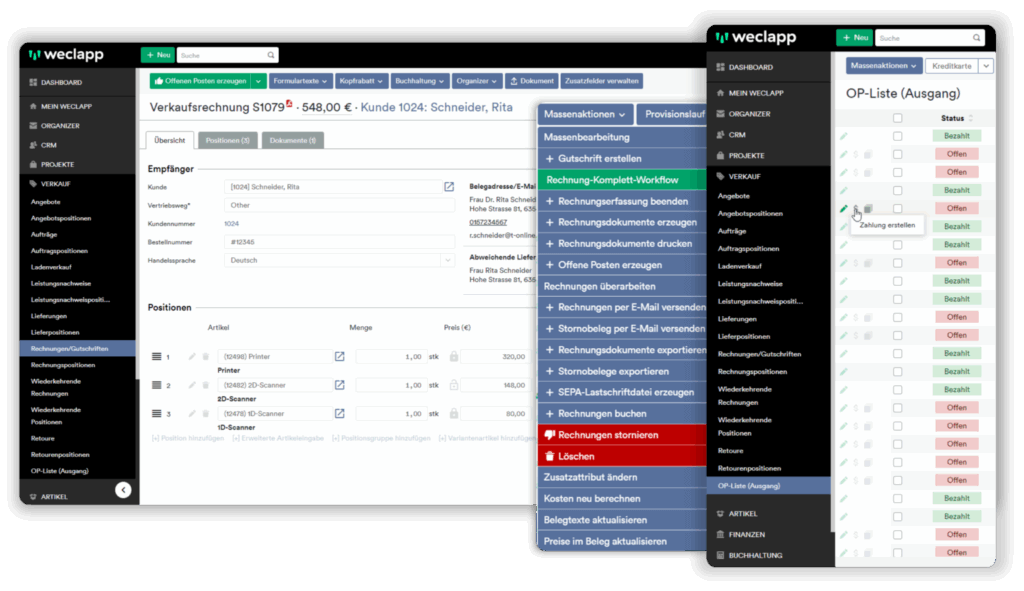Check the checkbox of the first Bezahlt row
Image resolution: width=1024 pixels, height=591 pixels.
coord(897,136)
